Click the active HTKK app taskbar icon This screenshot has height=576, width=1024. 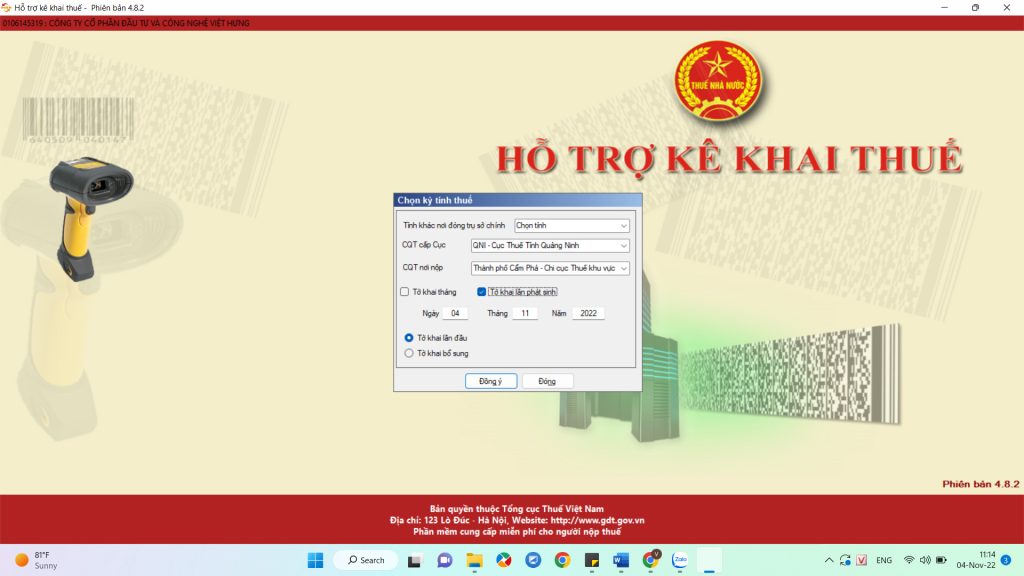(x=709, y=560)
